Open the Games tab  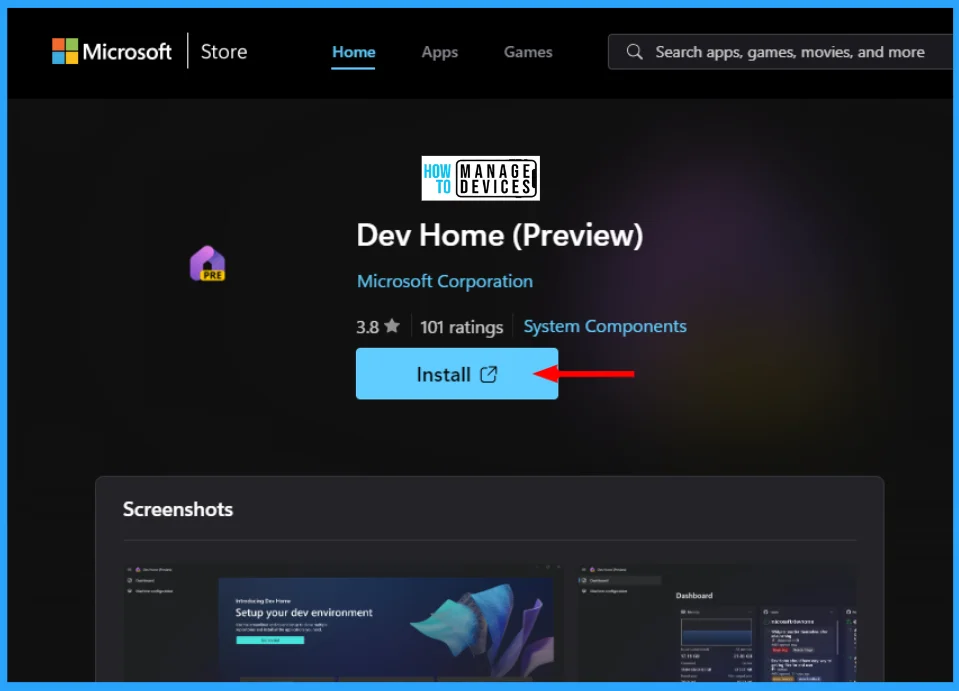coord(528,52)
